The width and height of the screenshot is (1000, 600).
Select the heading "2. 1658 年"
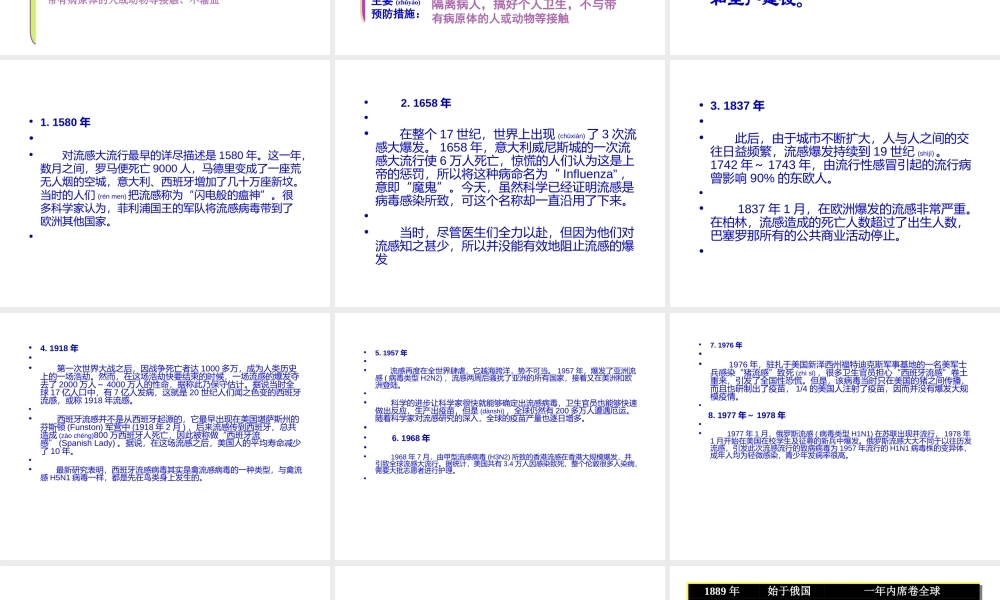(x=426, y=103)
